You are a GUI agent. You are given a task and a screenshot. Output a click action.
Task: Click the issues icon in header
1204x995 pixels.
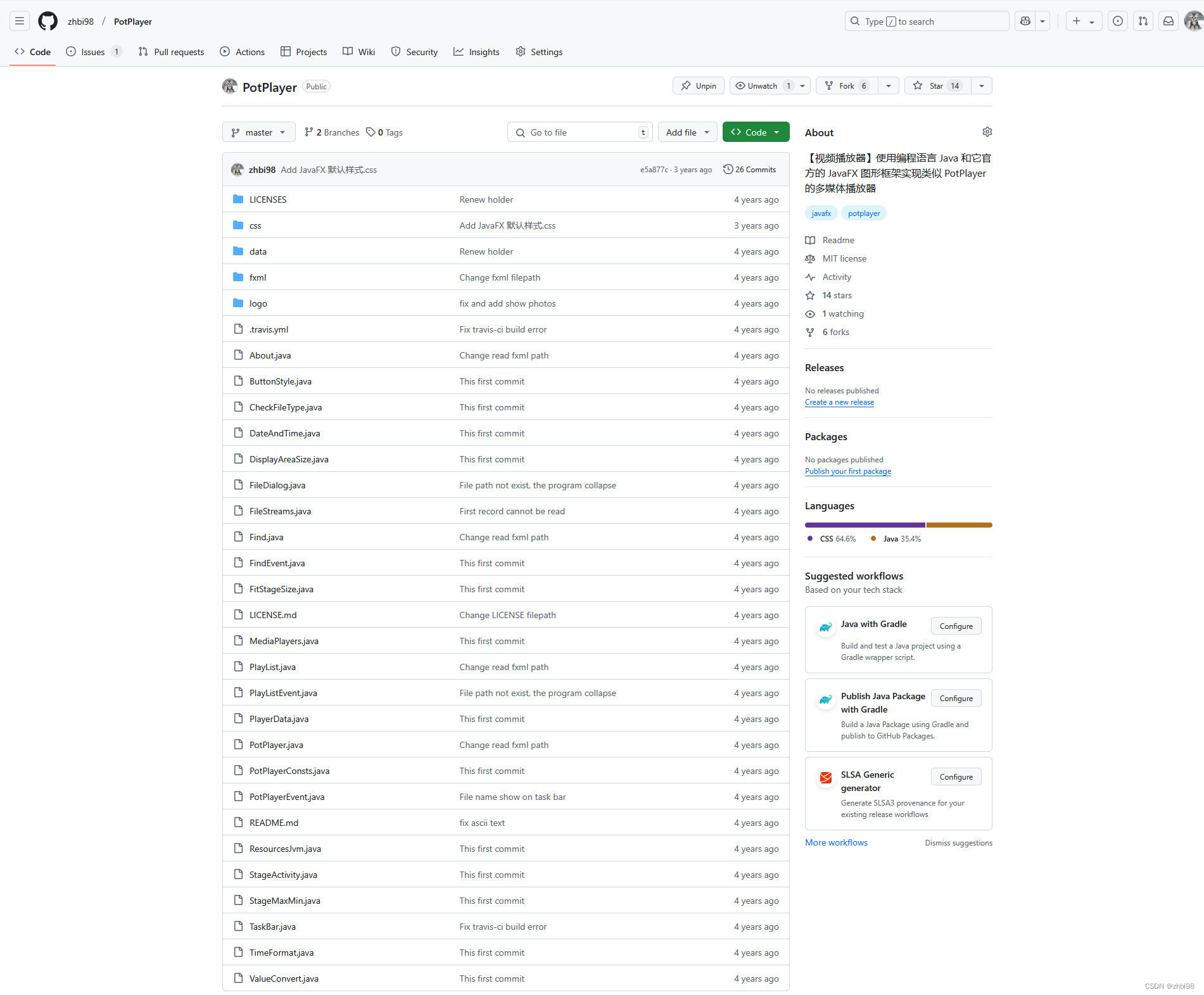[x=1118, y=22]
